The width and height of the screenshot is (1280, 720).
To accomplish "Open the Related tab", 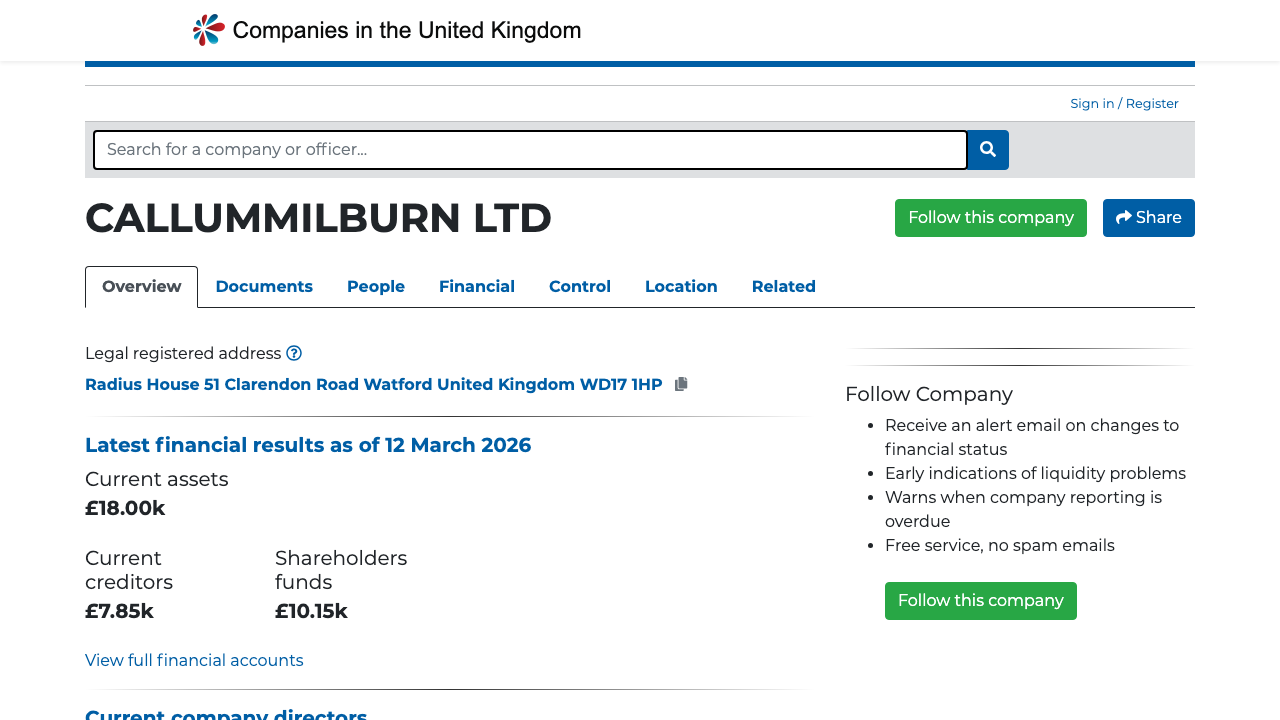I will (x=784, y=287).
